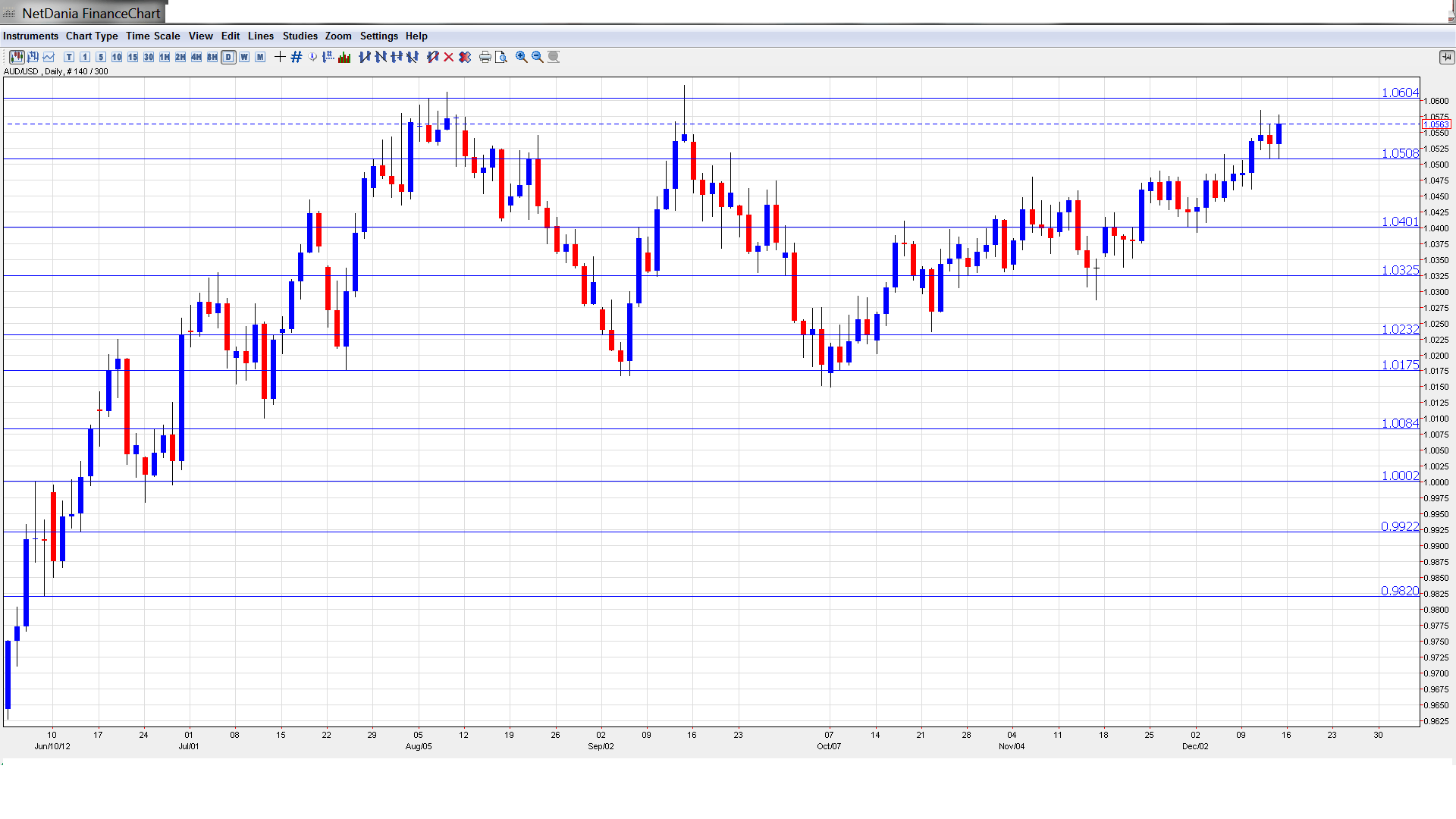1456x819 pixels.
Task: Click the 1.0604 resistance level label
Action: pos(1400,93)
